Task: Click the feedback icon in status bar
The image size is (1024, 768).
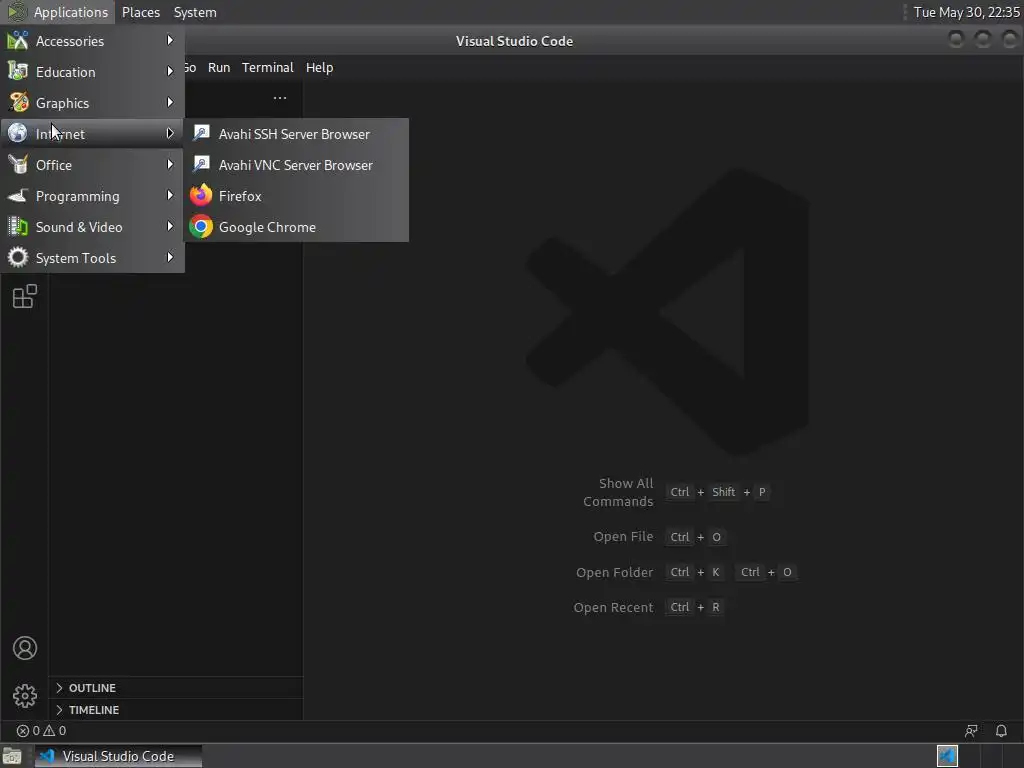Action: click(x=971, y=731)
